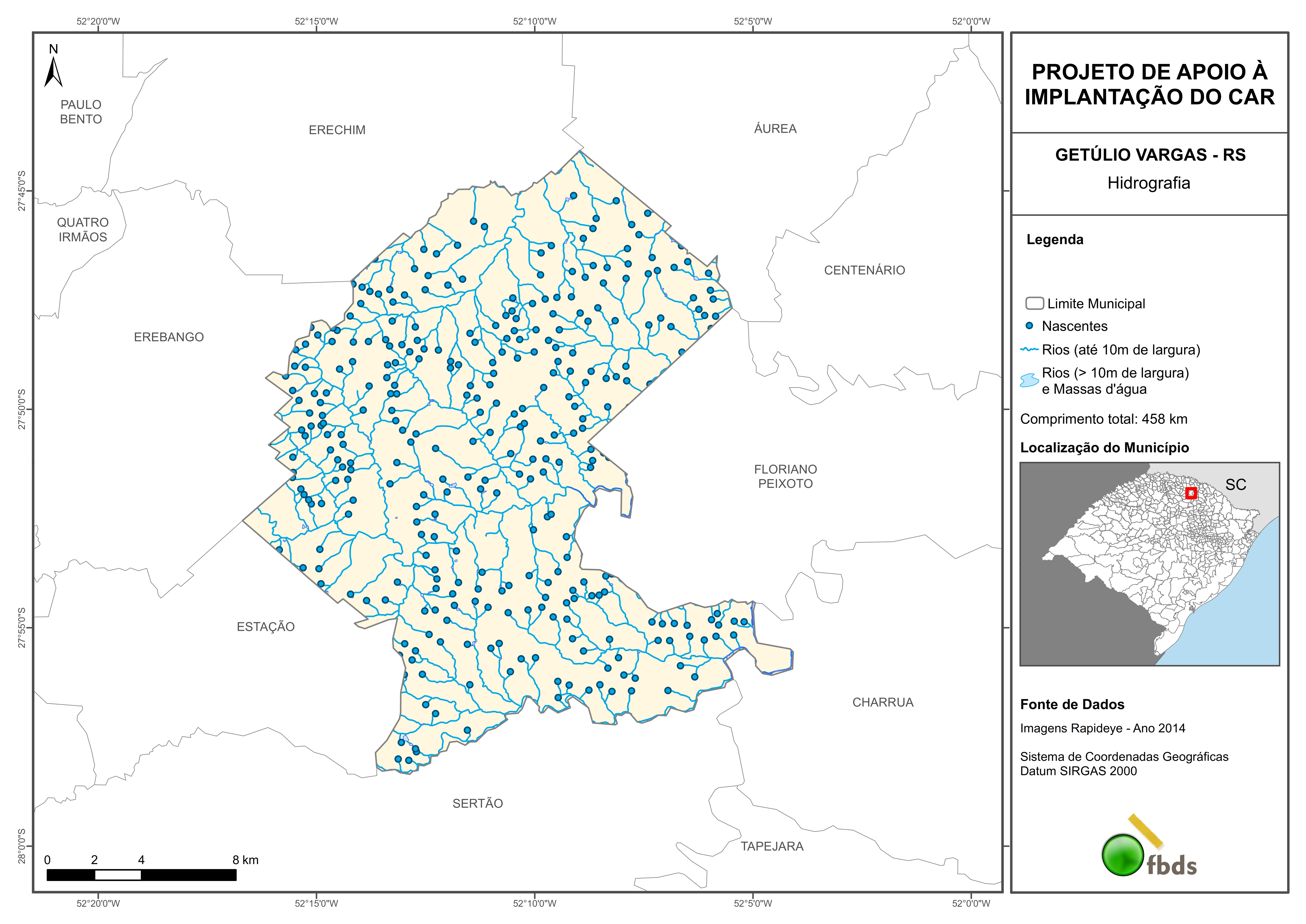Click the narrow rivers line legend symbol
Image resolution: width=1306 pixels, height=924 pixels.
coord(1029,349)
